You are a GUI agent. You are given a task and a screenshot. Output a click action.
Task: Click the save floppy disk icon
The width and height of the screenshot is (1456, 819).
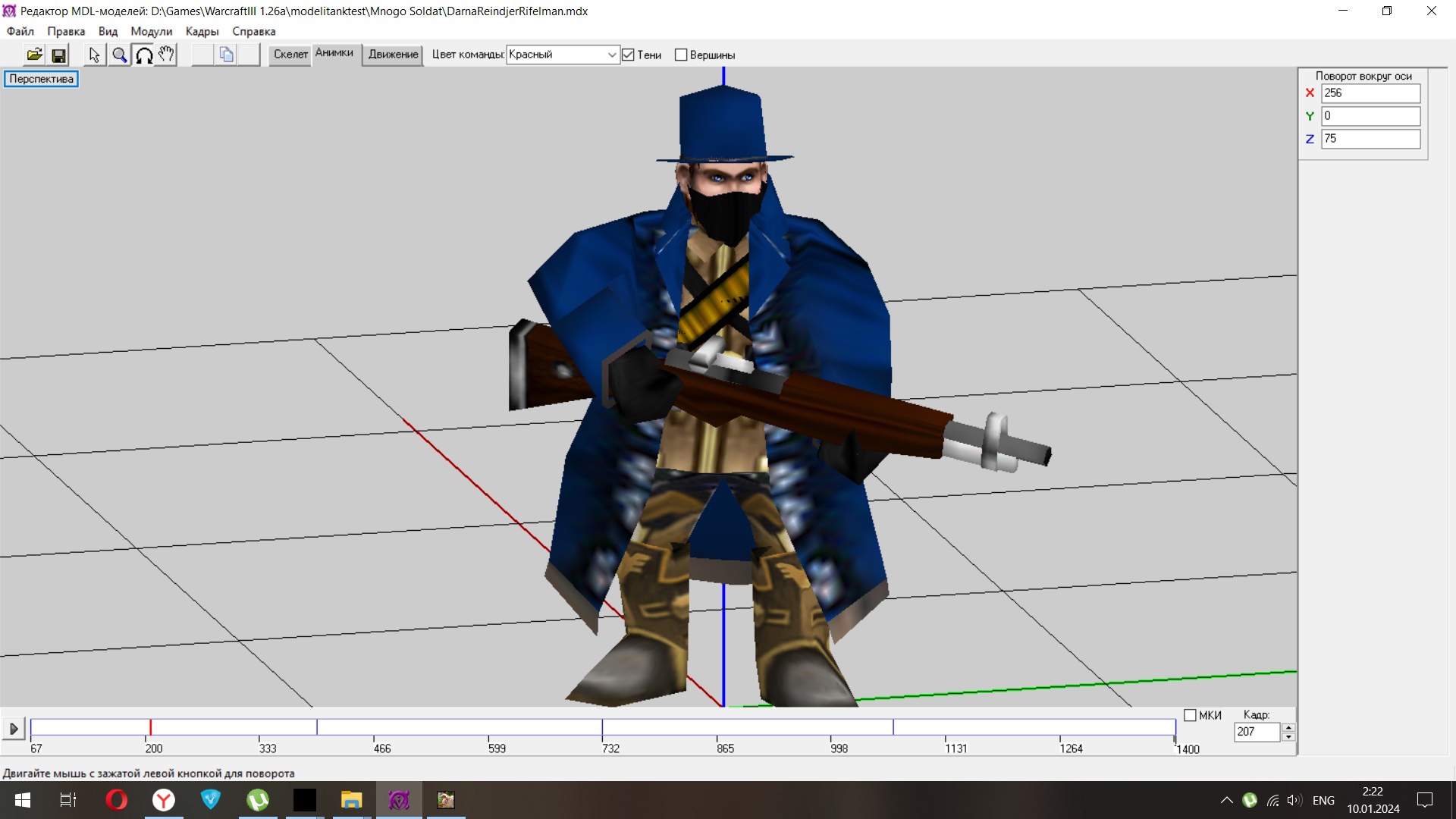click(58, 55)
